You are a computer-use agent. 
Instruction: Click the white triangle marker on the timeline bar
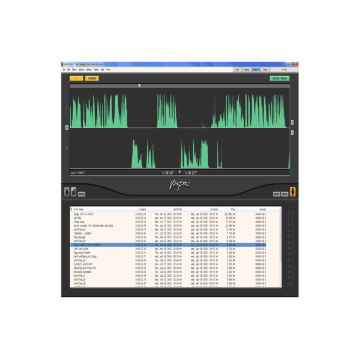point(140,86)
